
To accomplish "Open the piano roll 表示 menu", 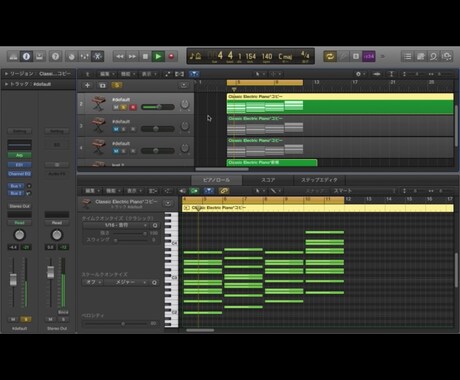I will (x=133, y=191).
